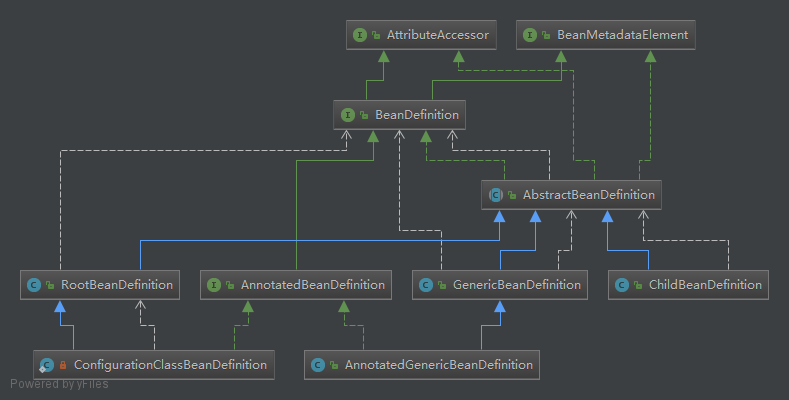Click class icon on ConfigurationClassBeanDefinition node
This screenshot has width=789, height=400.
point(46,365)
